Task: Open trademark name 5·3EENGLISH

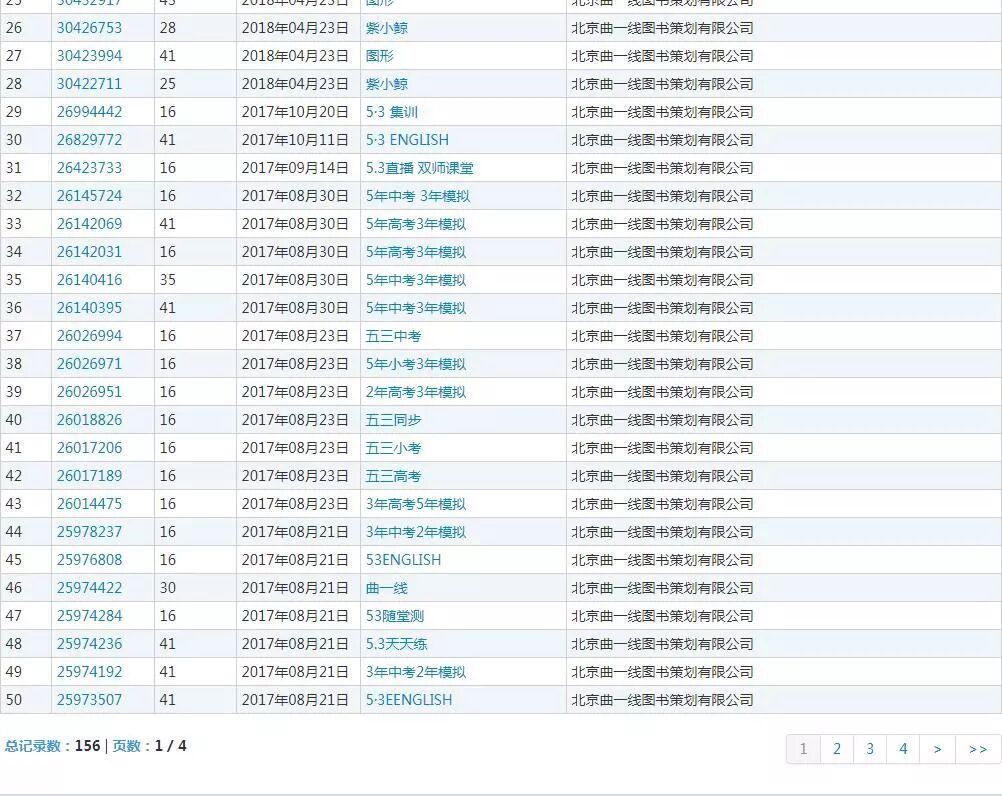Action: point(409,700)
